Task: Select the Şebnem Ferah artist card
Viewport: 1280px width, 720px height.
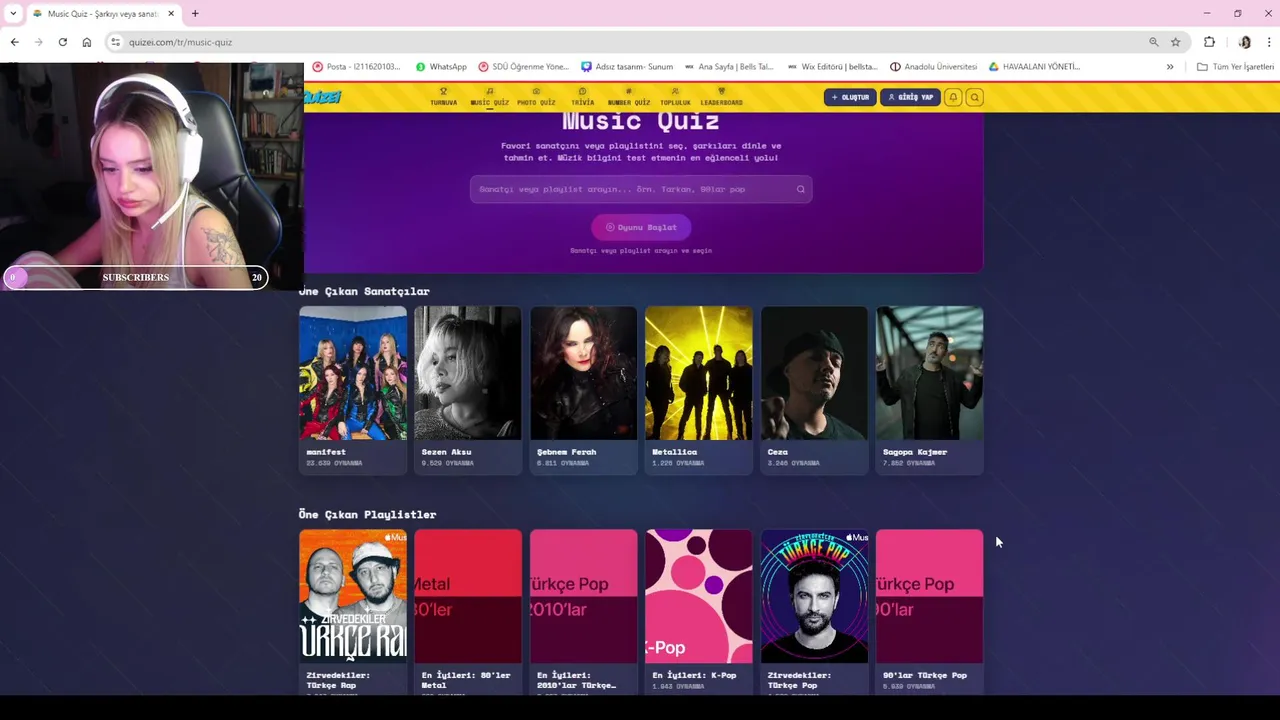Action: pyautogui.click(x=583, y=390)
